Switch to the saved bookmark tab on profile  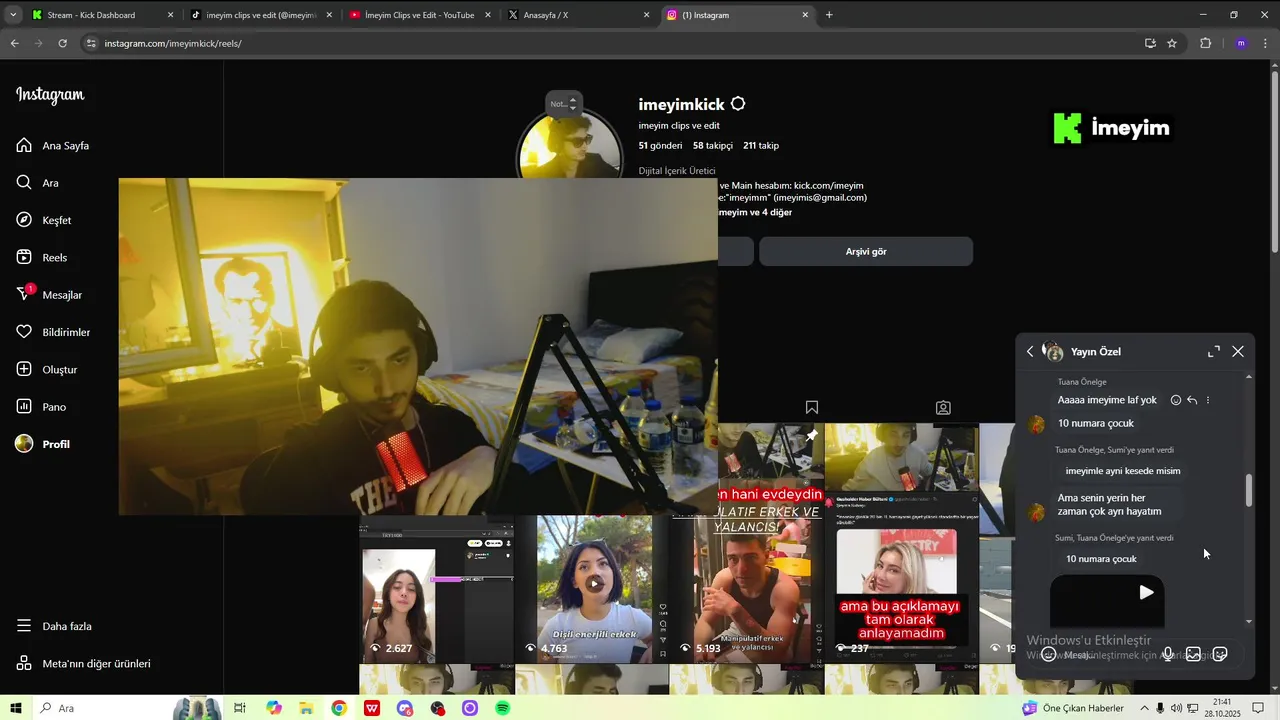[812, 407]
